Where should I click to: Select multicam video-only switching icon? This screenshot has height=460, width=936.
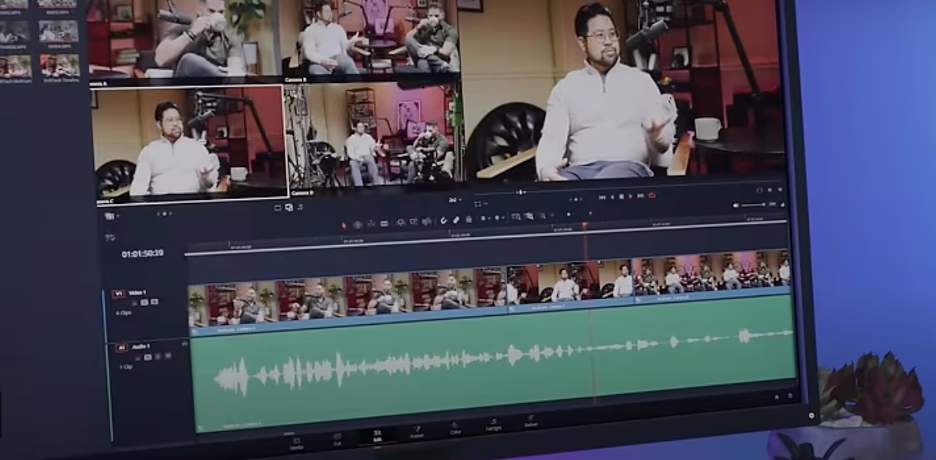click(x=278, y=208)
